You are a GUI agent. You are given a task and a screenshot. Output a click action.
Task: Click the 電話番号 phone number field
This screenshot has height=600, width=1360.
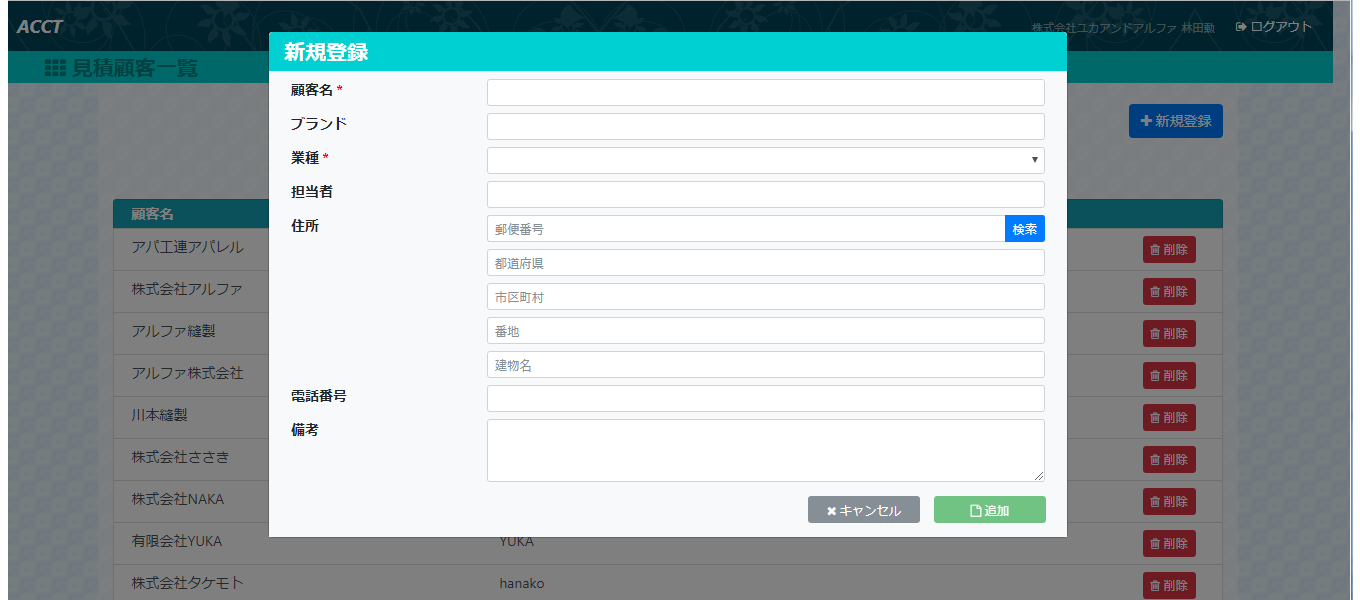pyautogui.click(x=765, y=398)
